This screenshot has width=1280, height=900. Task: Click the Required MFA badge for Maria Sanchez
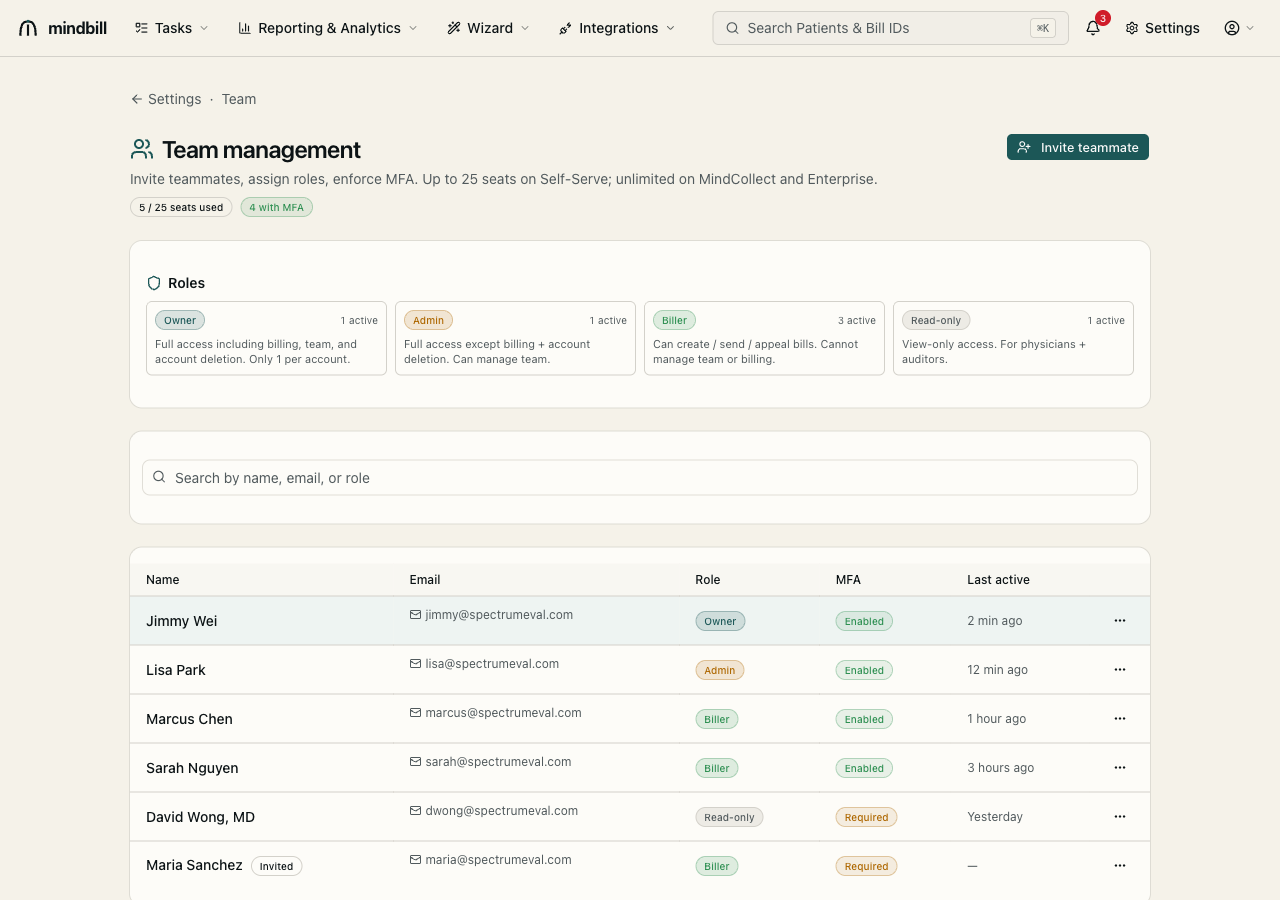pyautogui.click(x=866, y=866)
